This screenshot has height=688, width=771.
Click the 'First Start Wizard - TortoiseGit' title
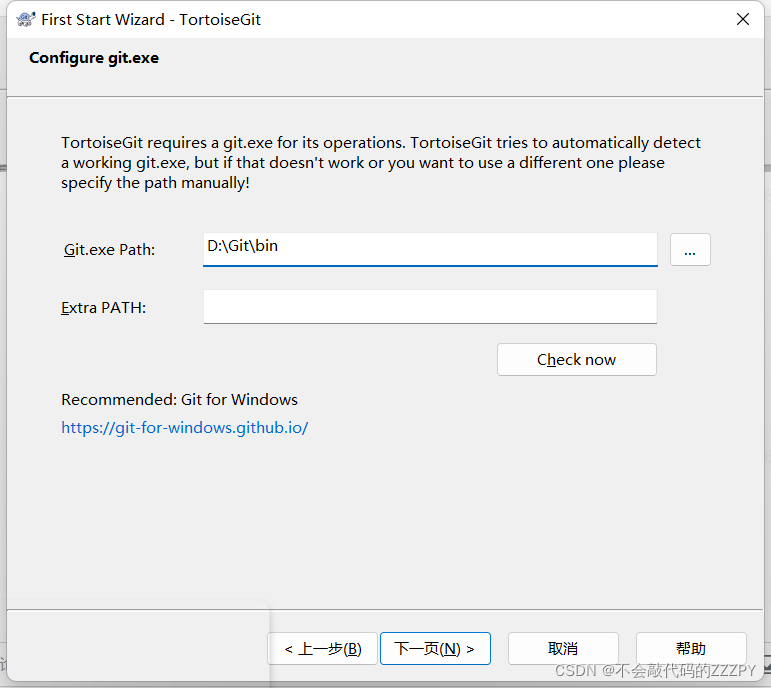151,19
